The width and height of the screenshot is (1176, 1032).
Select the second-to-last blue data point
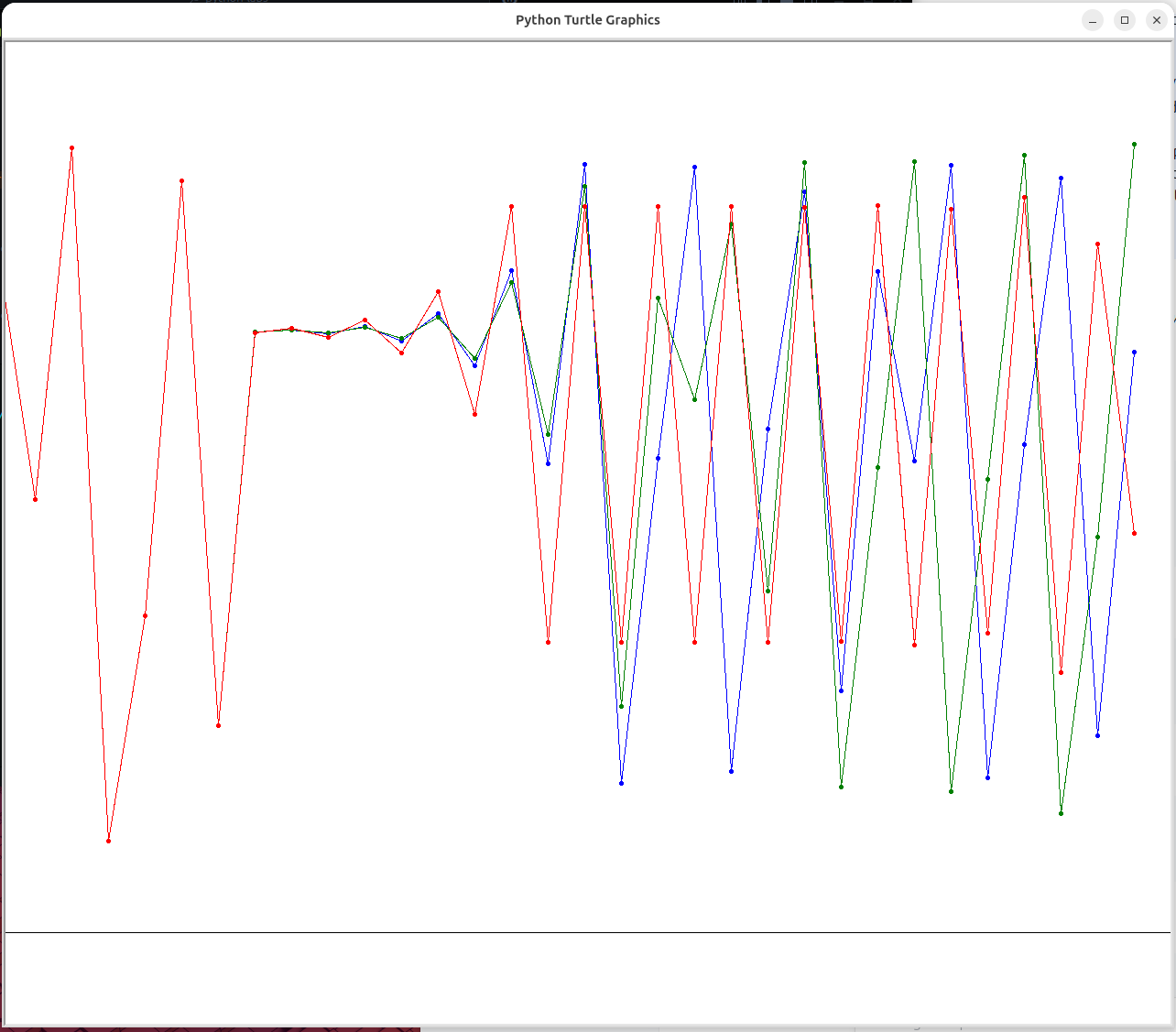(x=1097, y=735)
